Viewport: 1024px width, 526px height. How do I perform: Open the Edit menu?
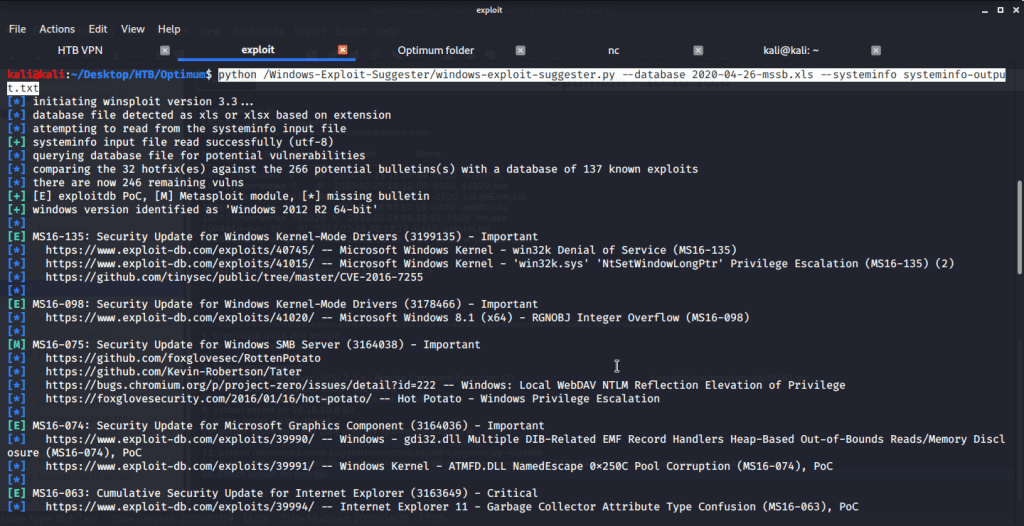coord(98,29)
